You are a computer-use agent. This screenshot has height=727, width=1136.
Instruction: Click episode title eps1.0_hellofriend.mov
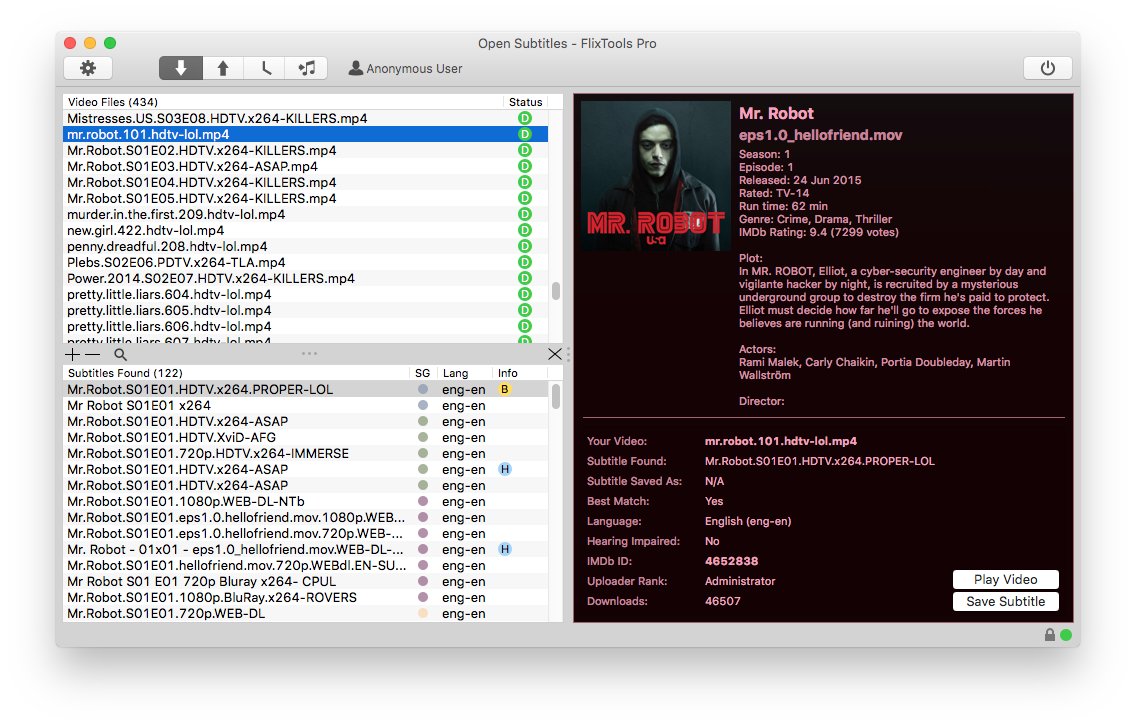pyautogui.click(x=820, y=135)
